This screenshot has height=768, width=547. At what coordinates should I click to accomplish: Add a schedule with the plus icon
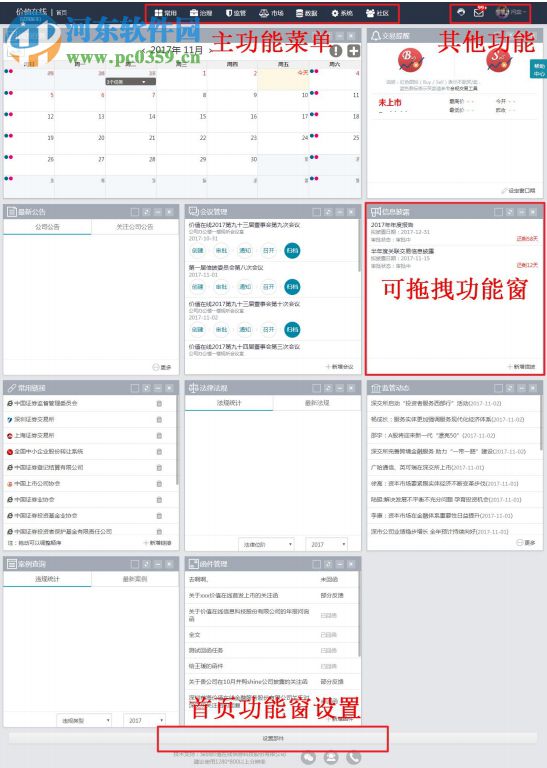[353, 50]
